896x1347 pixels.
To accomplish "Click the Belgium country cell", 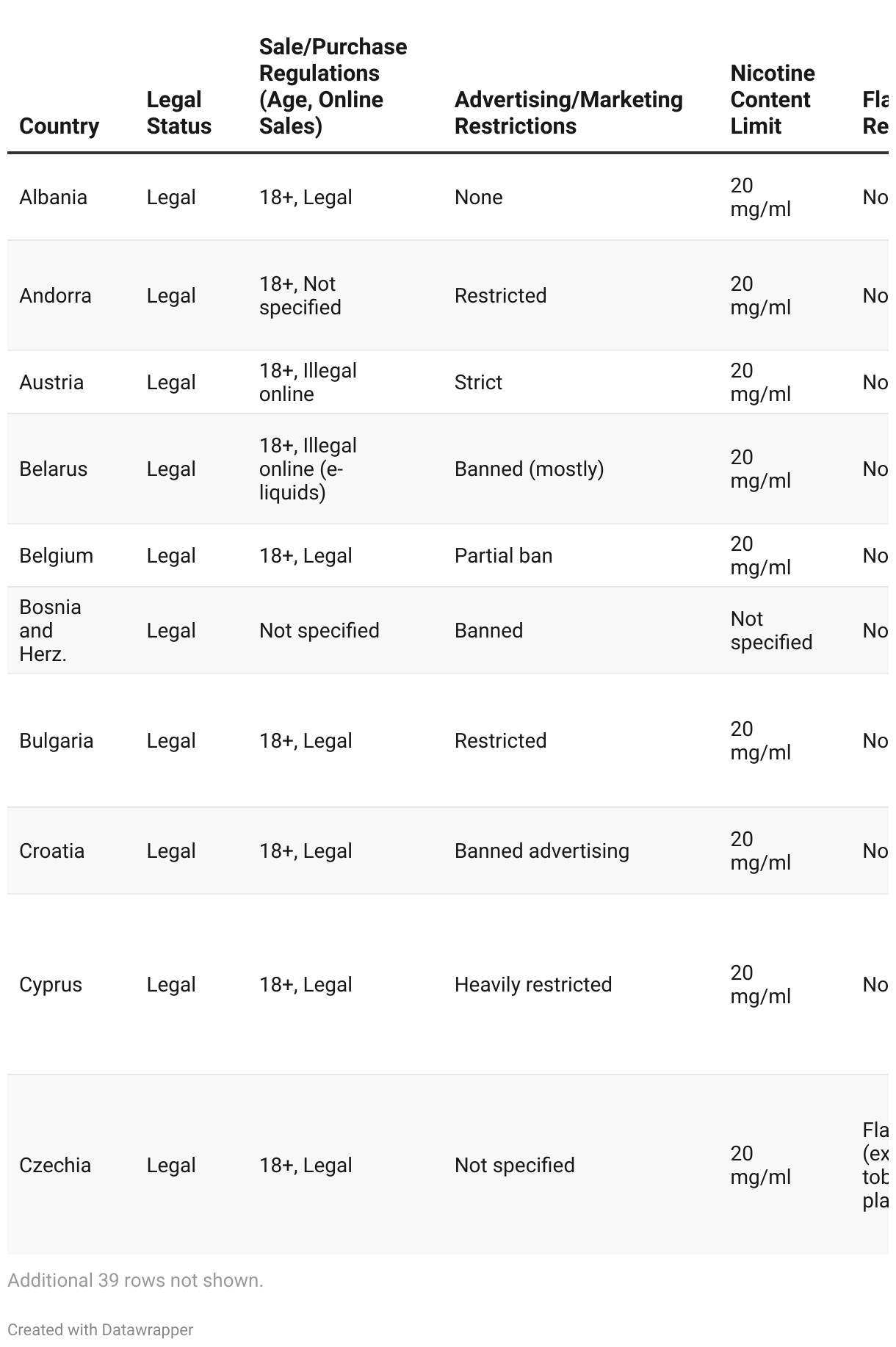I will [x=56, y=556].
